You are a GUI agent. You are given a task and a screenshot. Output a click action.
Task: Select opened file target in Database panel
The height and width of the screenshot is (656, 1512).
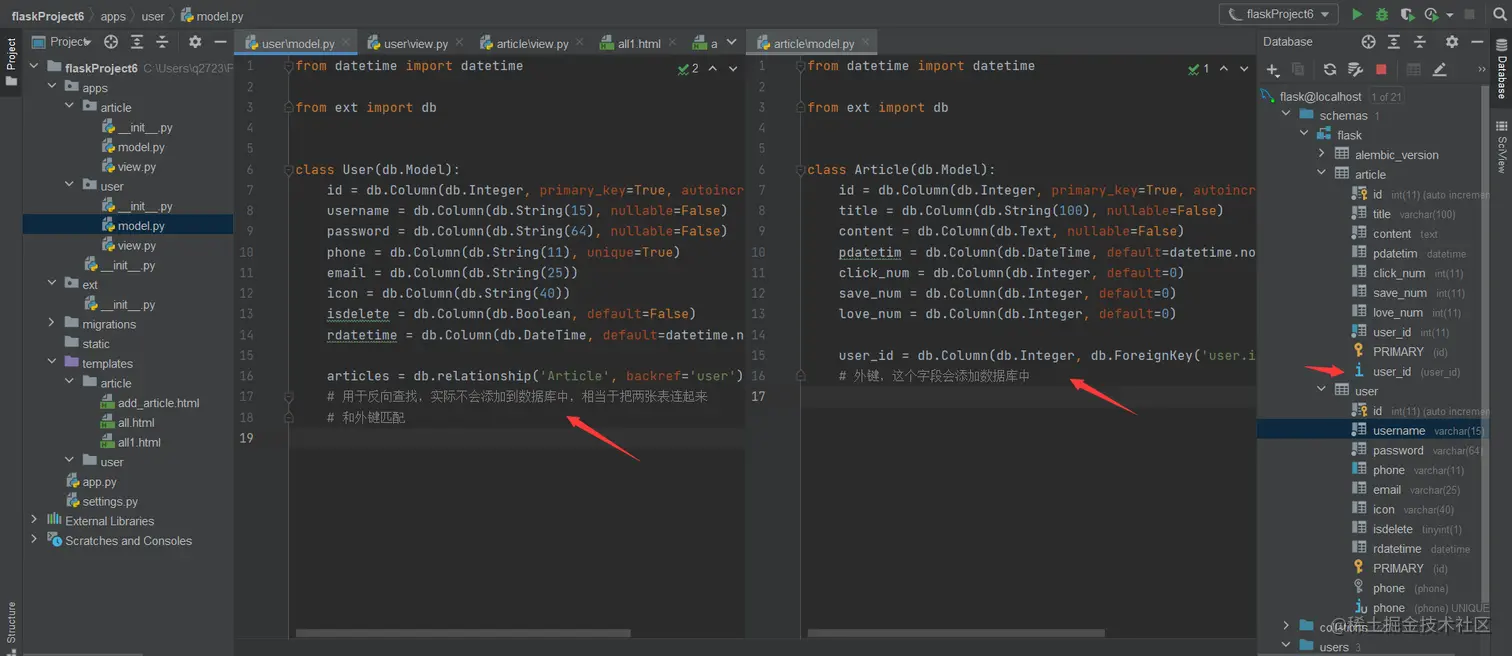[1368, 42]
